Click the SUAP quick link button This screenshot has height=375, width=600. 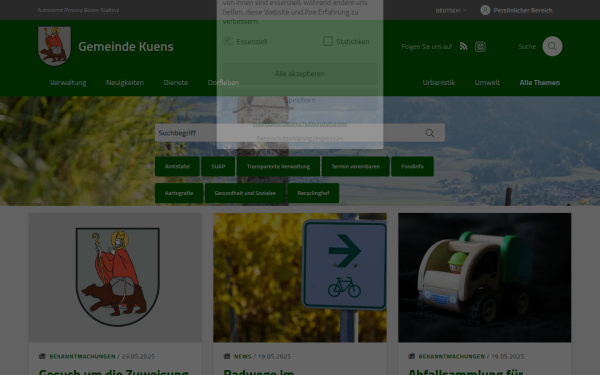click(x=218, y=166)
